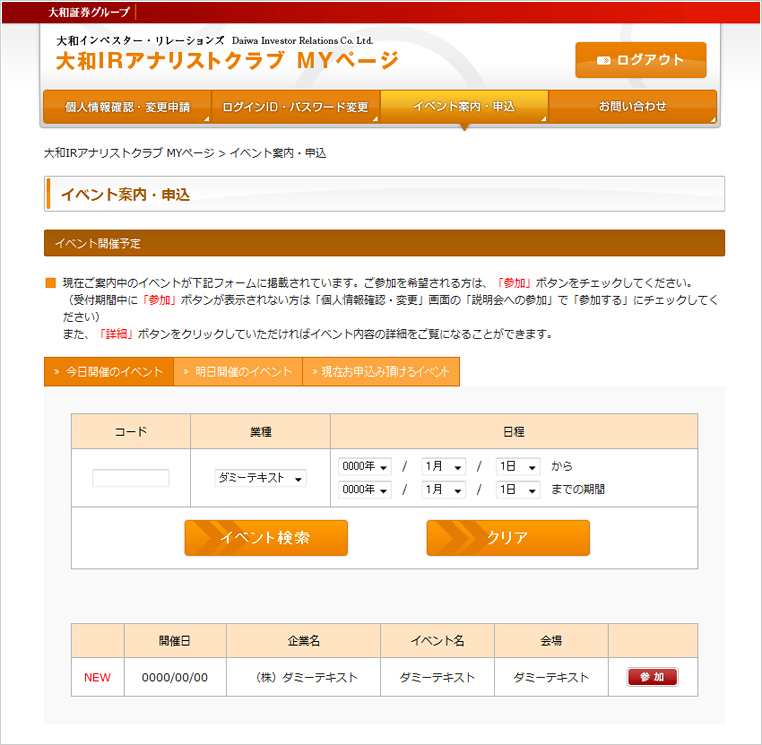Open end month dropdown before までの期間
Image resolution: width=762 pixels, height=745 pixels.
click(x=443, y=489)
